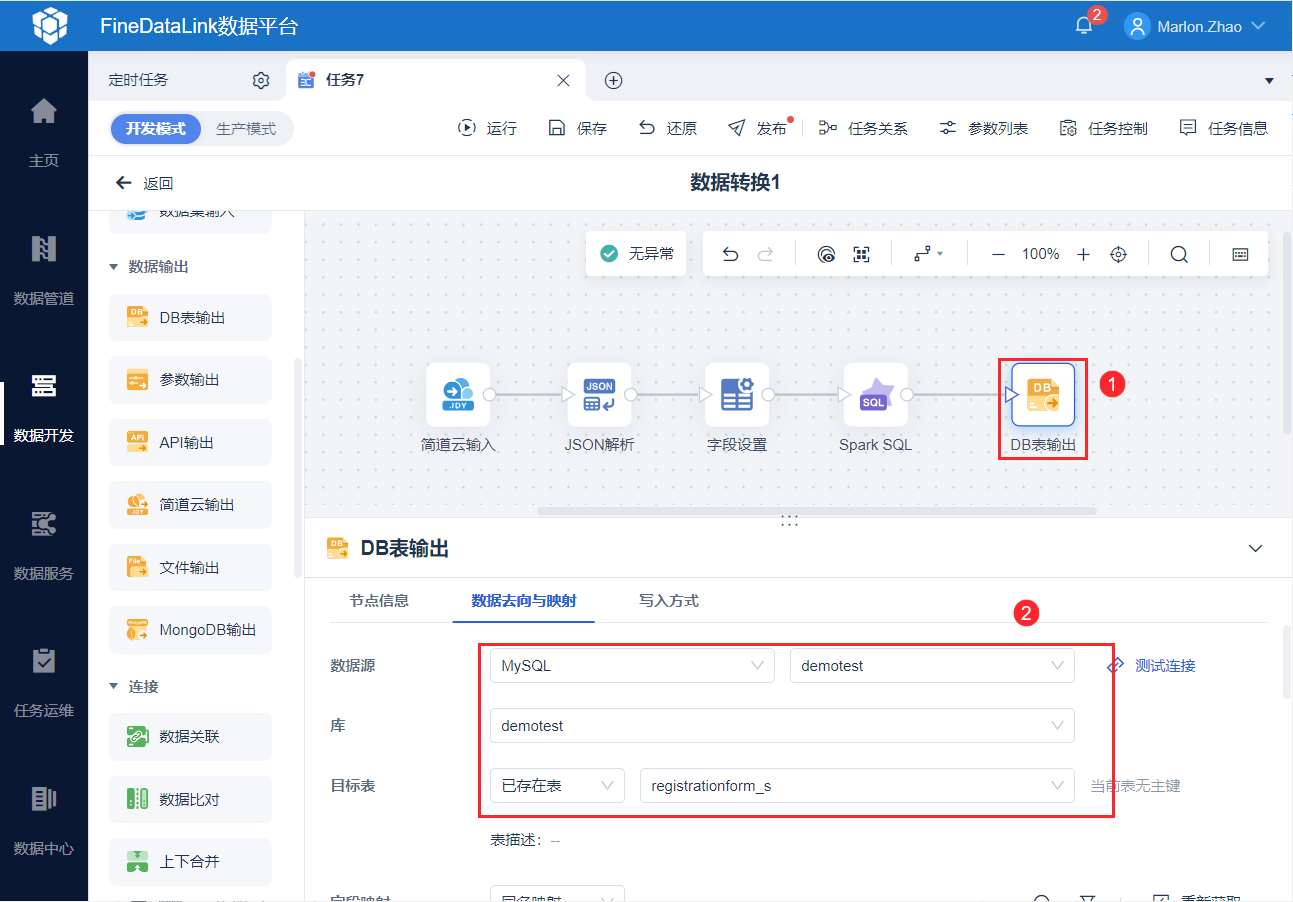Image resolution: width=1293 pixels, height=902 pixels.
Task: Open Marlon.Zhao user menu
Action: (x=1196, y=26)
